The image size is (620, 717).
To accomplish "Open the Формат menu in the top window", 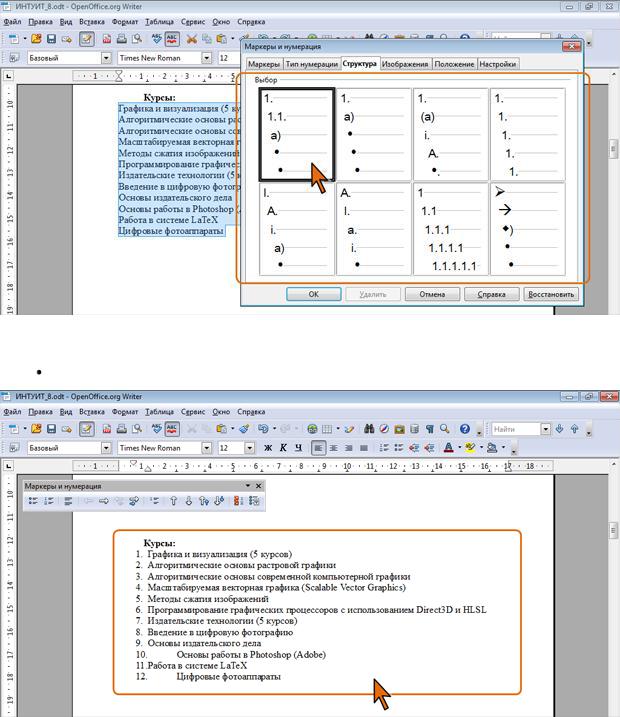I will coord(125,21).
